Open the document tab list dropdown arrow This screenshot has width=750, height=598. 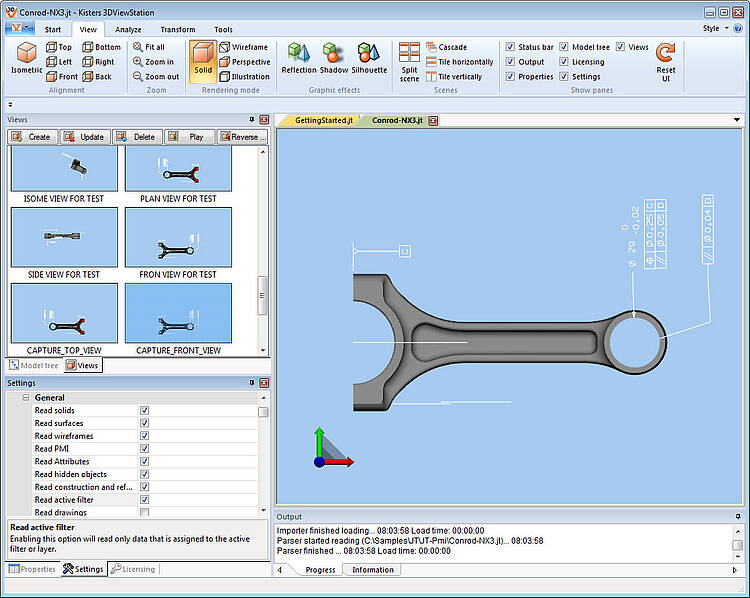[737, 120]
